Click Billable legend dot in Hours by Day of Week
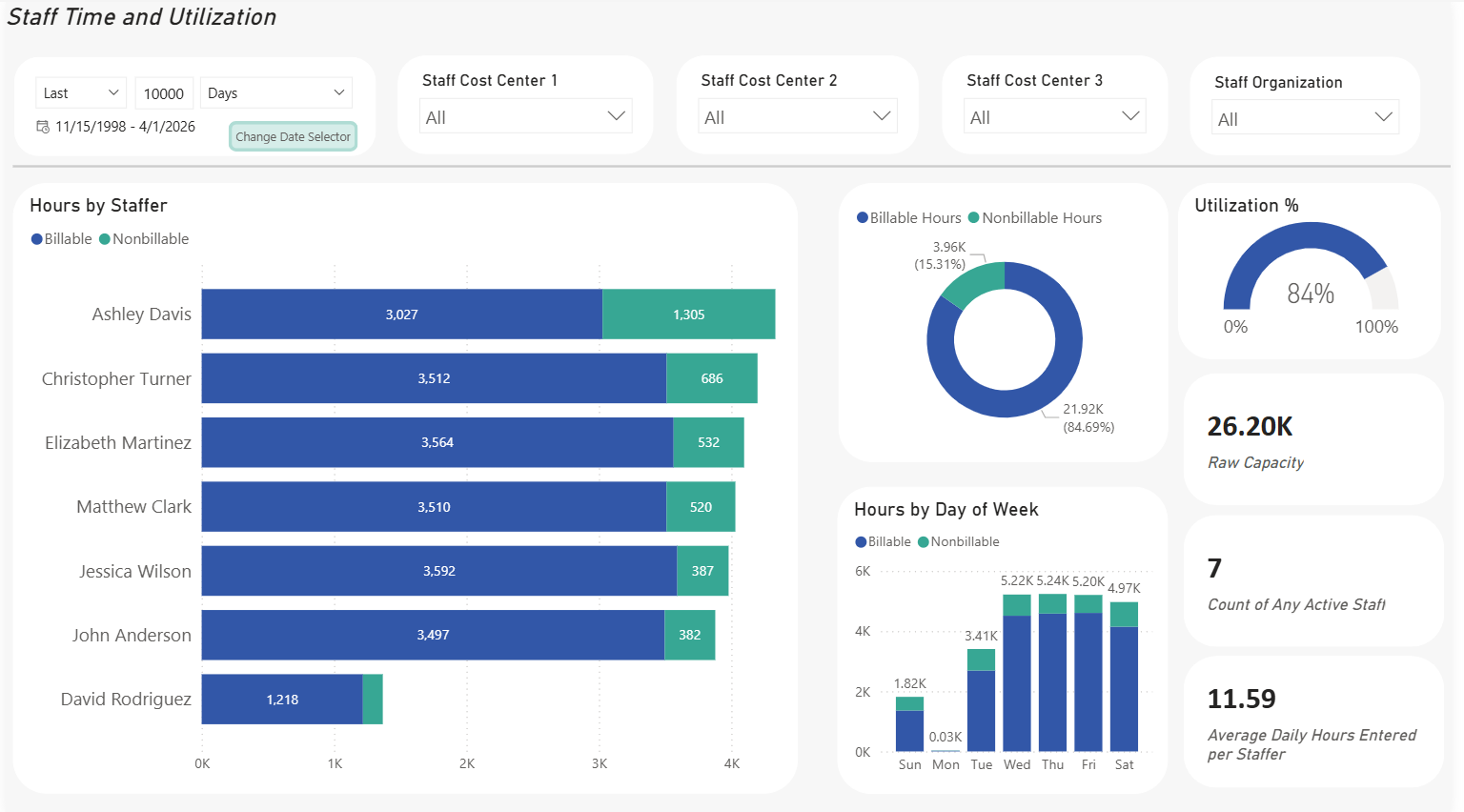This screenshot has width=1464, height=812. [x=861, y=542]
